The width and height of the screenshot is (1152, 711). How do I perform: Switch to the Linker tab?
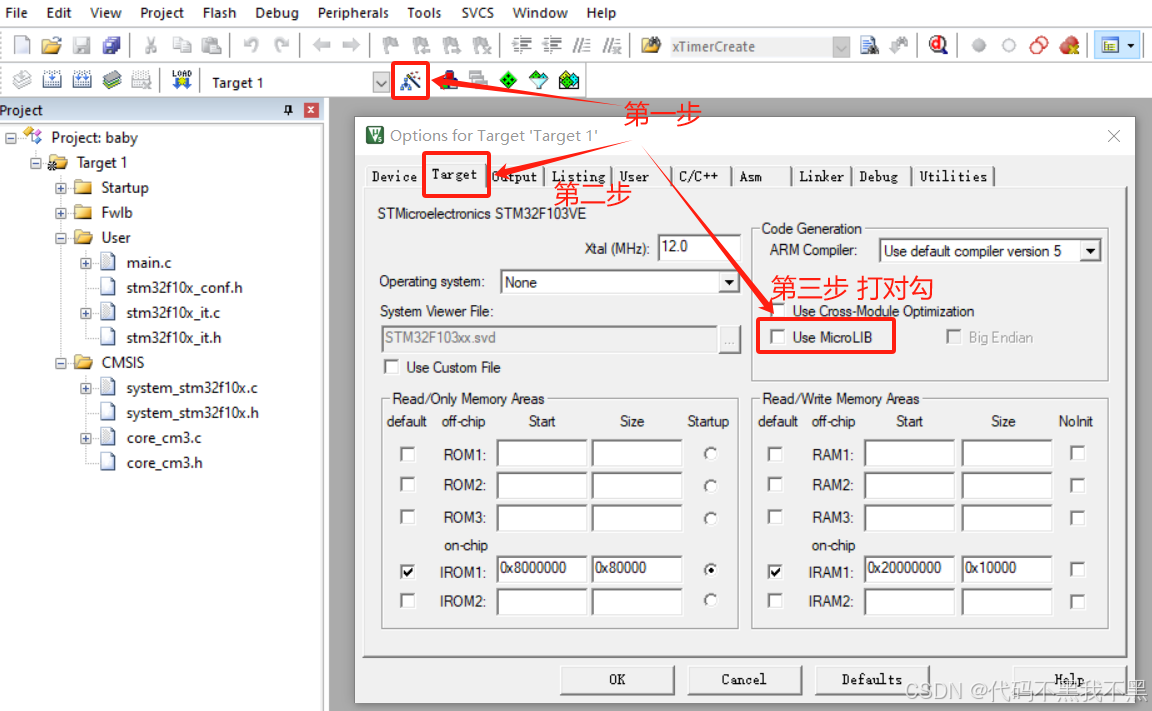(821, 176)
